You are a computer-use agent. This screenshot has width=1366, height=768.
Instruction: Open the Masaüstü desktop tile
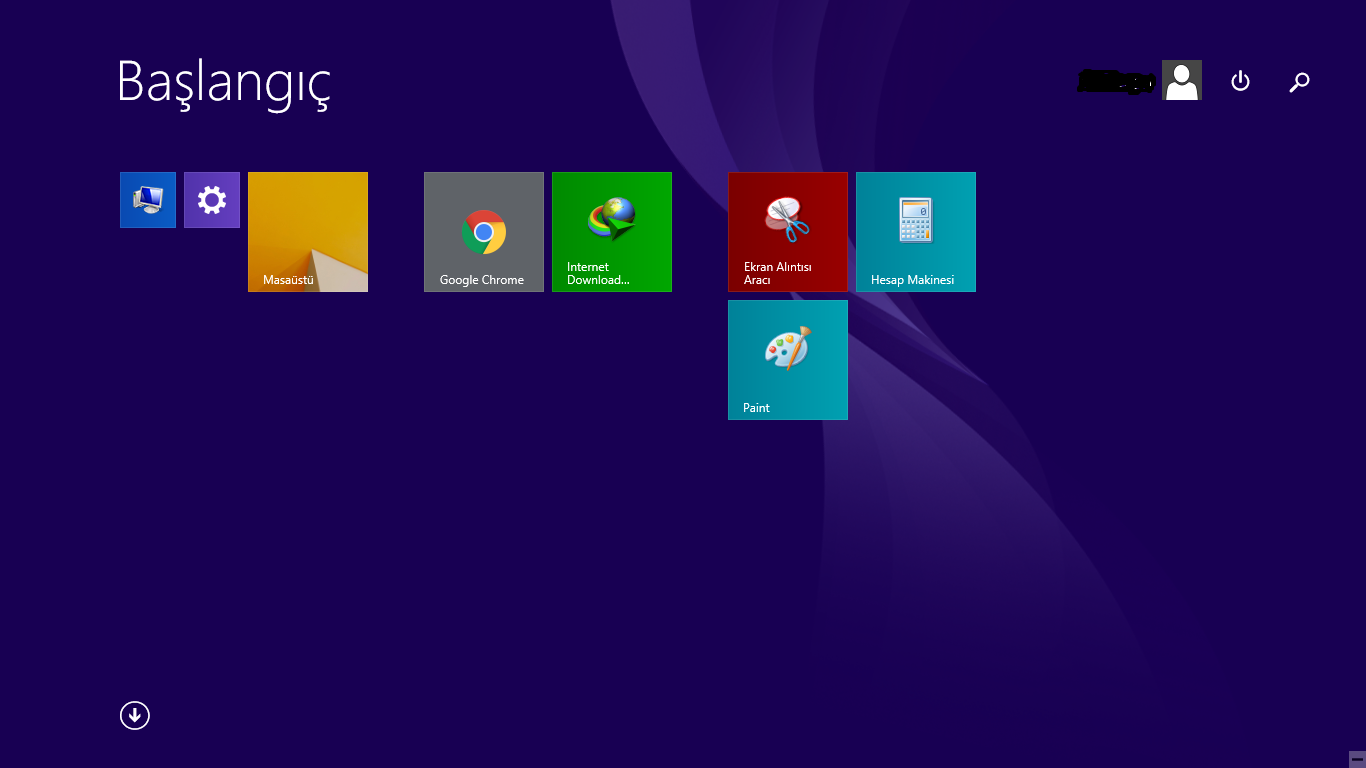coord(308,232)
